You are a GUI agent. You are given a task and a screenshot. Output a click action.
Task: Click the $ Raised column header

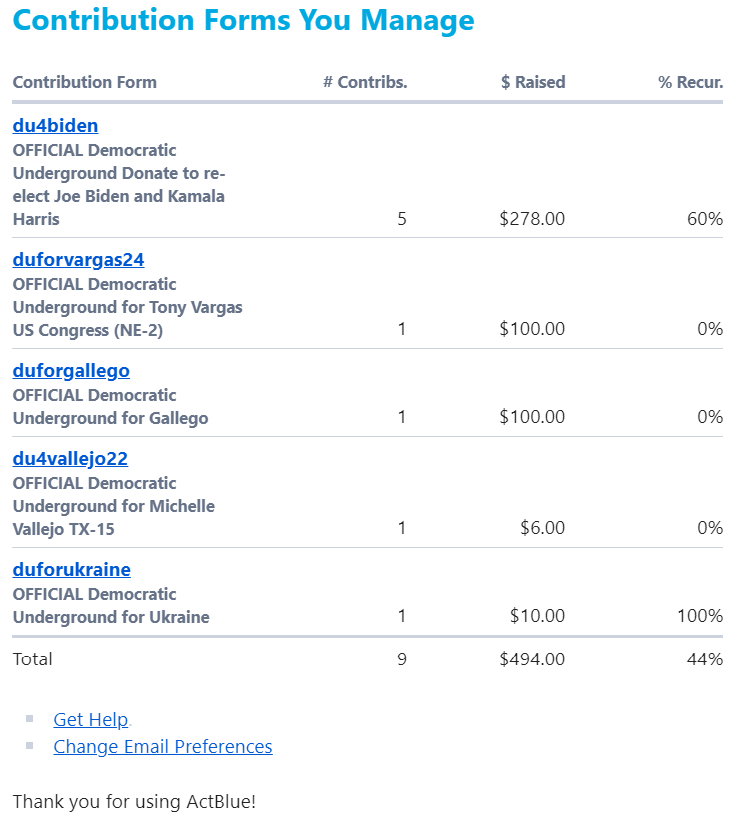click(x=533, y=82)
